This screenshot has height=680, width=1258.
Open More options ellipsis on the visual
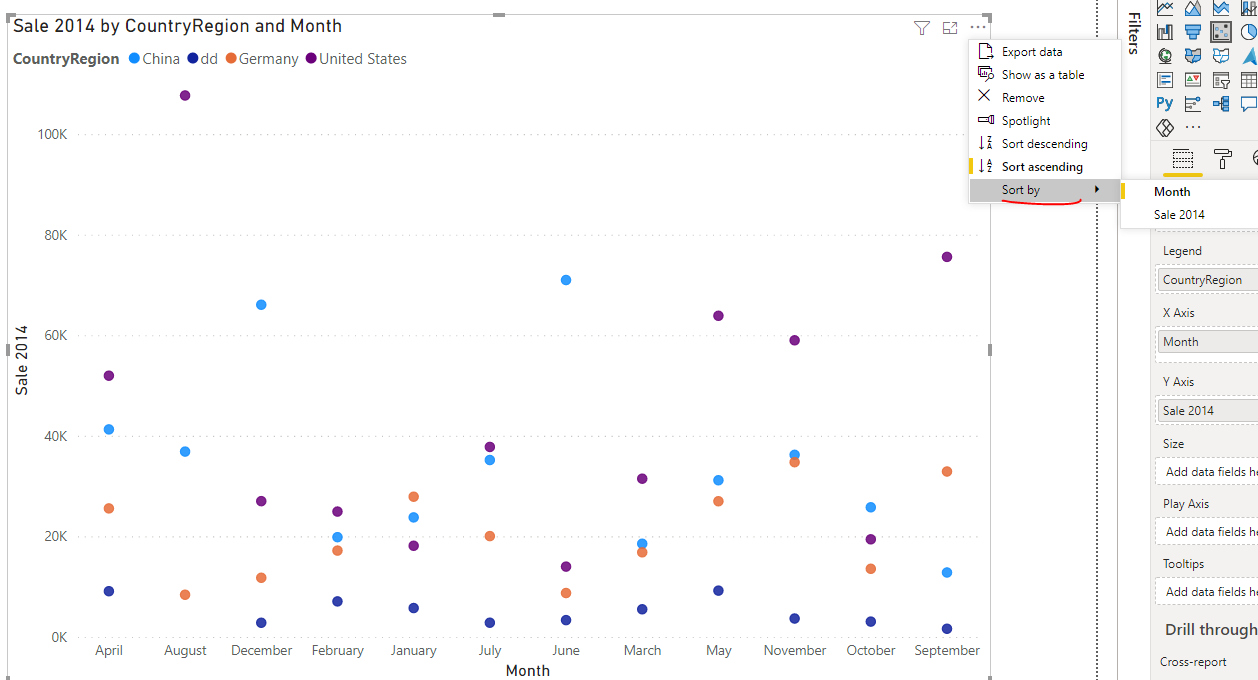978,28
